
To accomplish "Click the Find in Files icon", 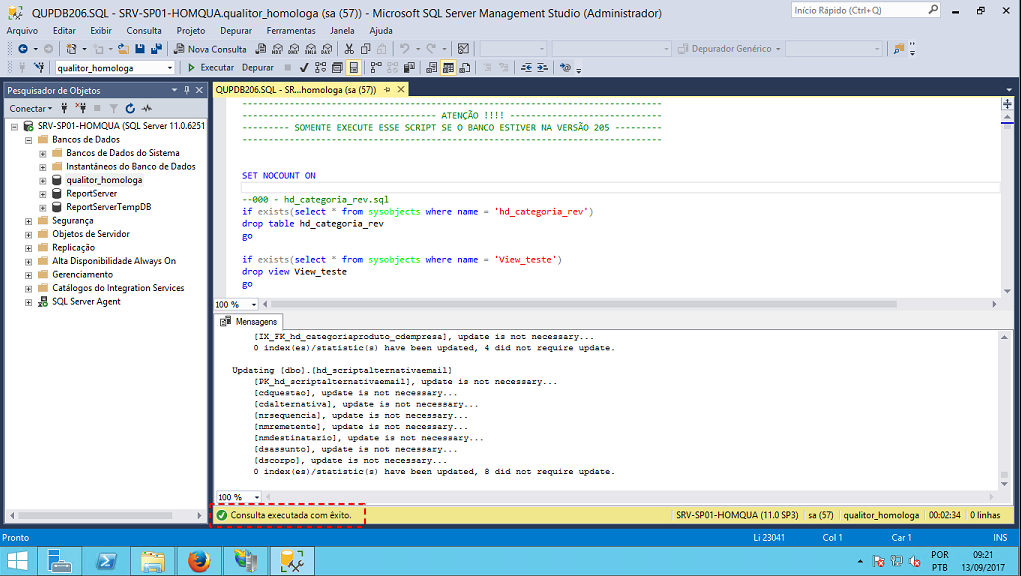I will (x=899, y=49).
